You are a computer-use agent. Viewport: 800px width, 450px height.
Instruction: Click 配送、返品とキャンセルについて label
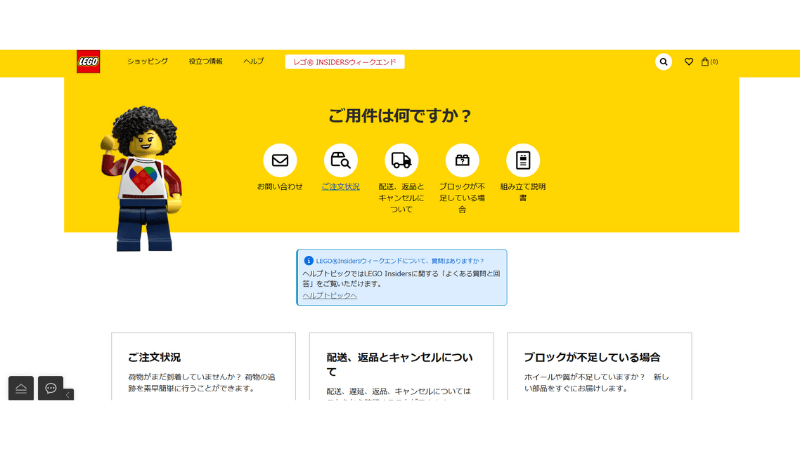point(401,198)
